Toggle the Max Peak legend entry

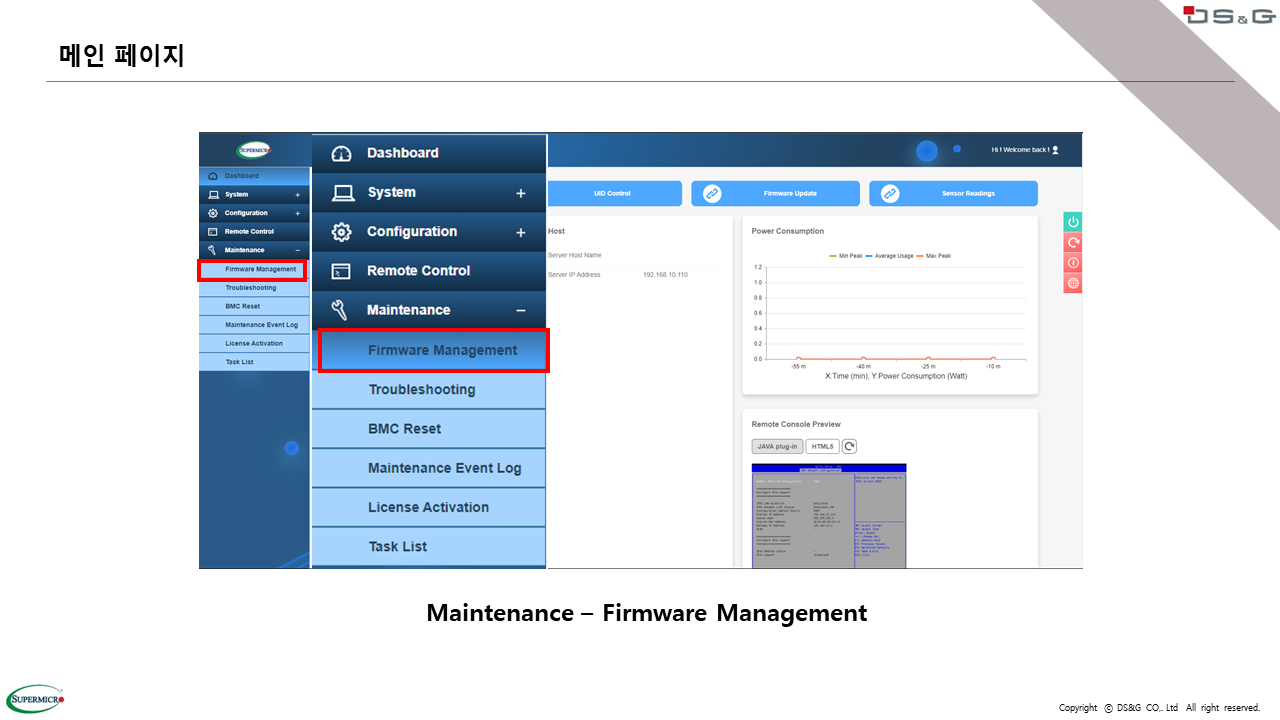(933, 256)
